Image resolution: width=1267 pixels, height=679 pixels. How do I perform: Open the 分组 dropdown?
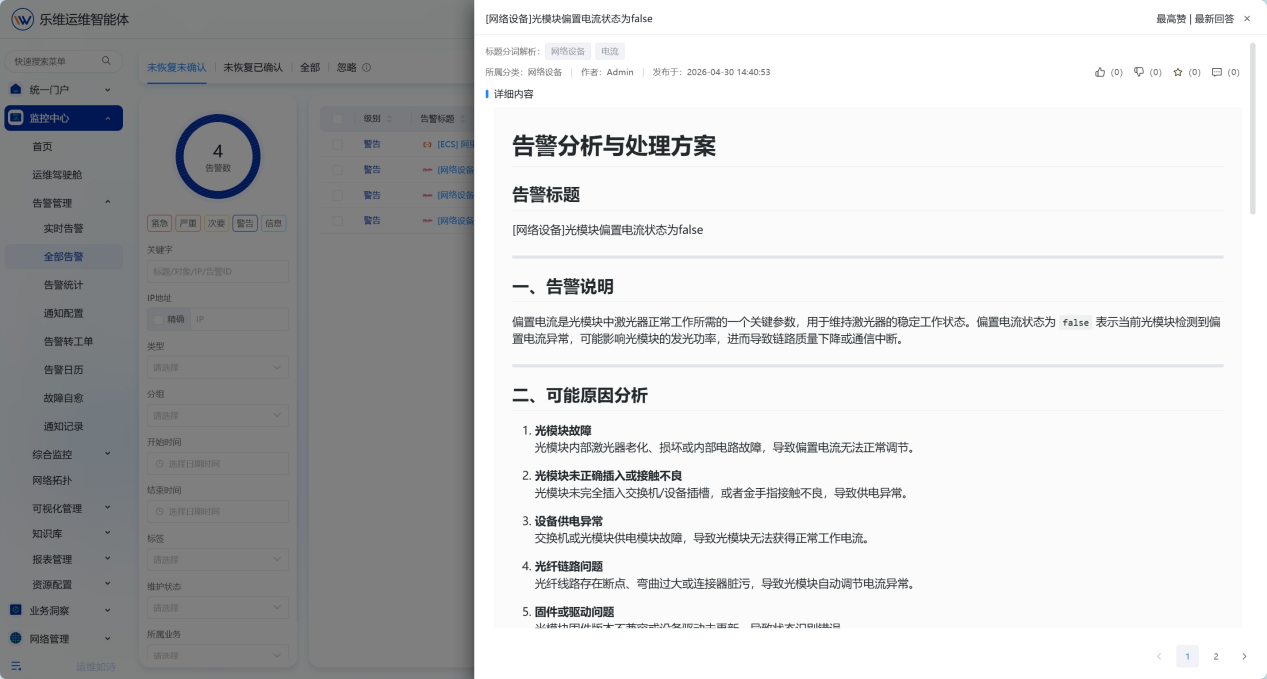[218, 415]
